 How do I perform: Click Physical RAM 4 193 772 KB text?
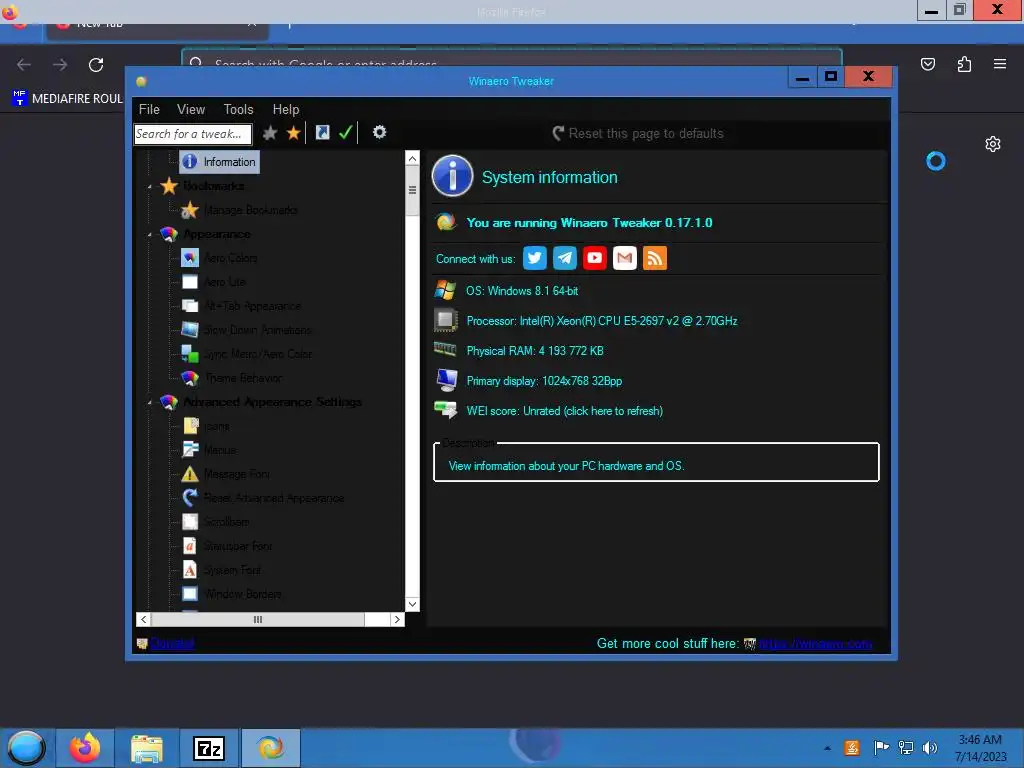[x=535, y=351]
